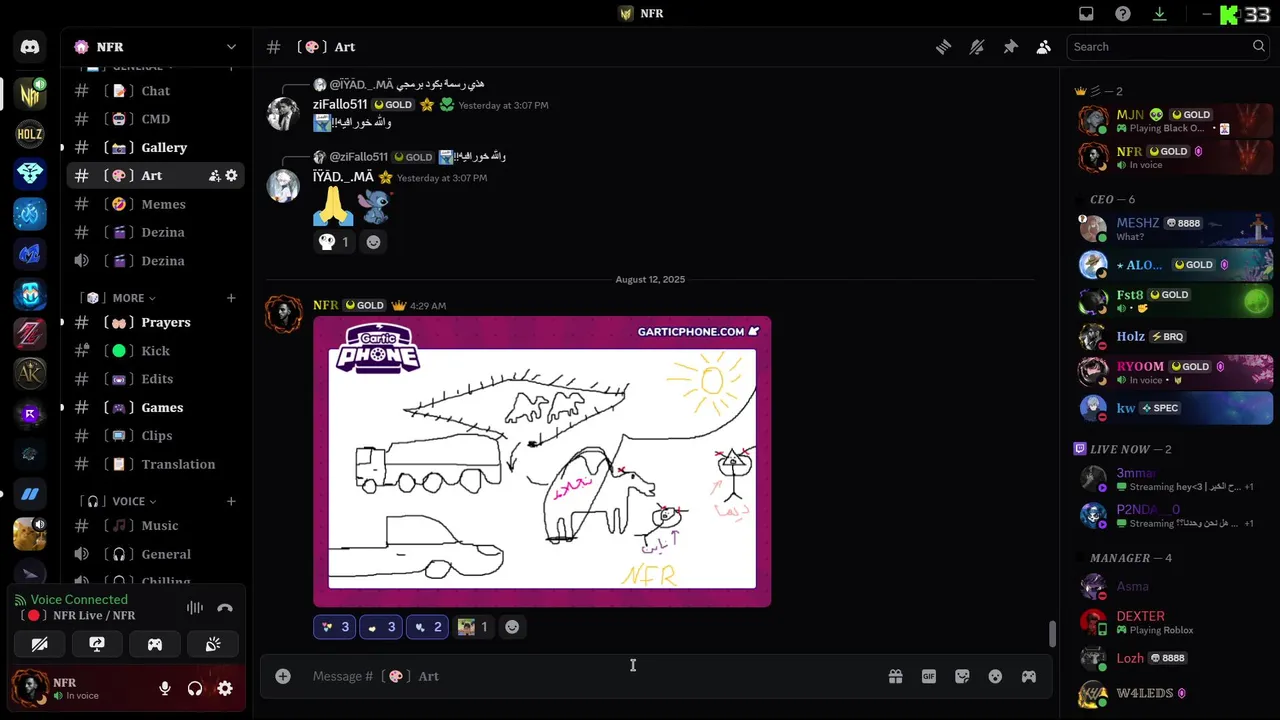Collapse the MORE category
This screenshot has width=1280, height=720.
click(134, 298)
